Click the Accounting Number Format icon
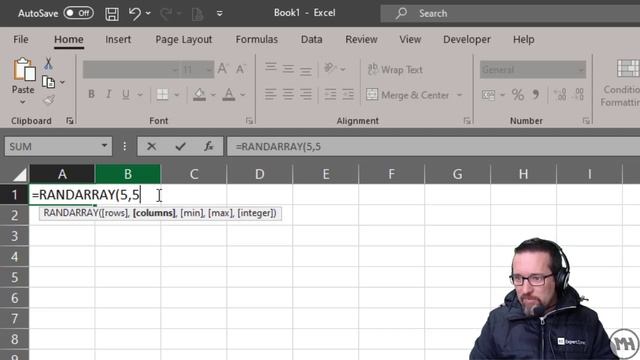 point(488,95)
